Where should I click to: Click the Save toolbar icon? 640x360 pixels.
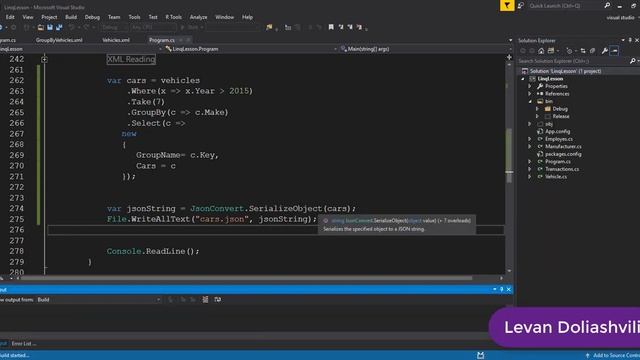(50, 27)
